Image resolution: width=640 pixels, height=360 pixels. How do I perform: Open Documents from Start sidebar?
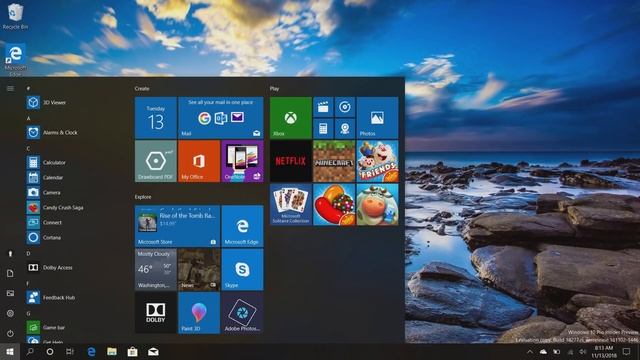coord(10,273)
